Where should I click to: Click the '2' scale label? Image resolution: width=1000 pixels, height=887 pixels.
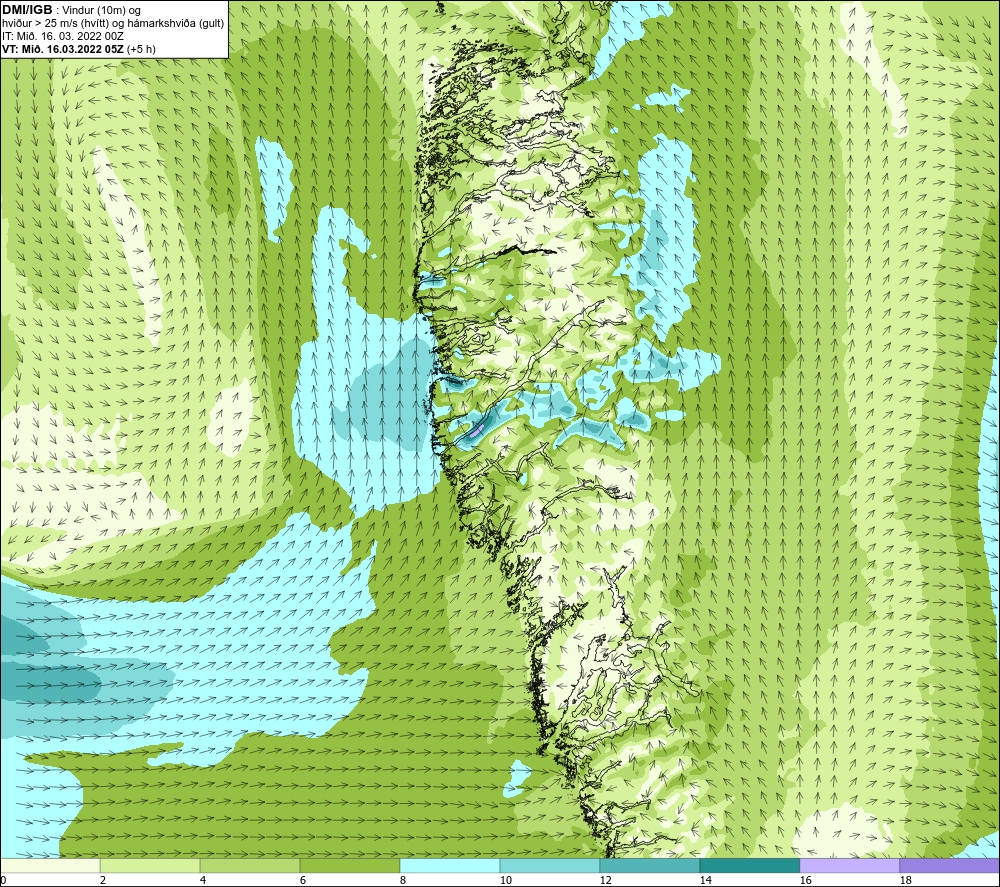click(x=103, y=880)
